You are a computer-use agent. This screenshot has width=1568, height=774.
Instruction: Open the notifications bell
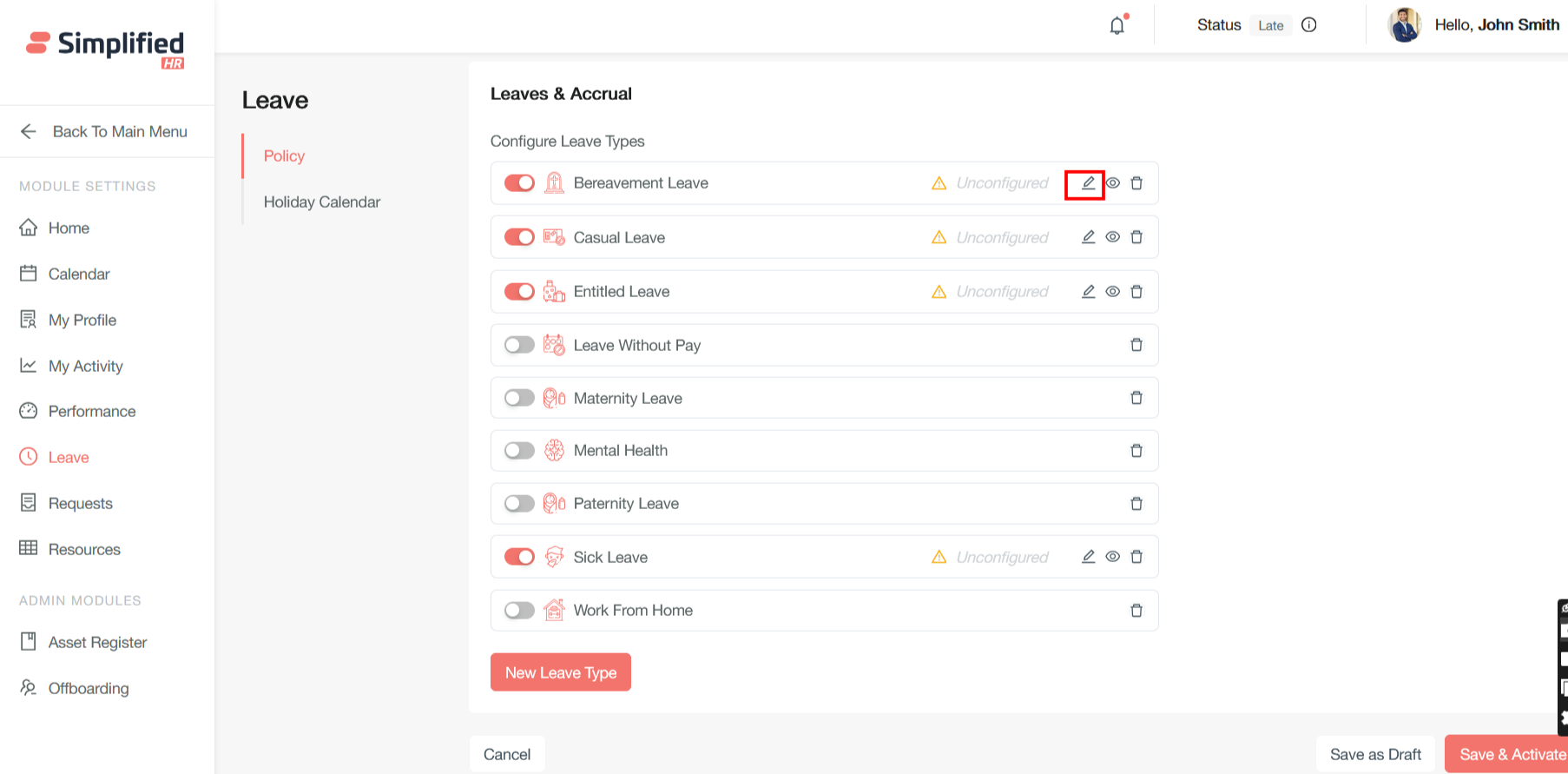pos(1117,26)
